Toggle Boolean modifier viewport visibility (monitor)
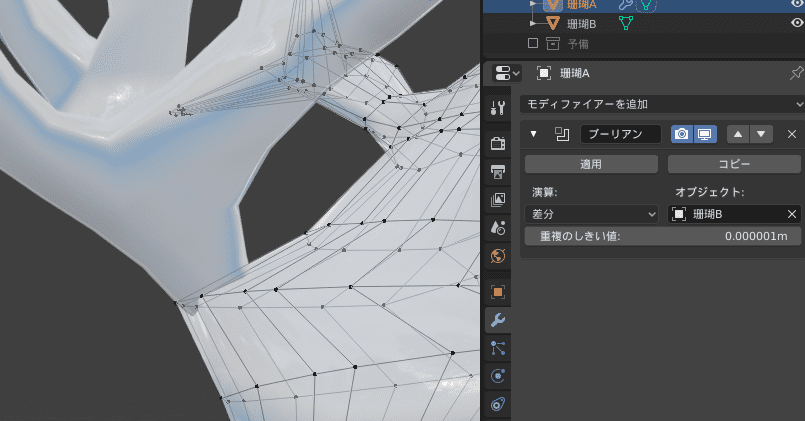The image size is (805, 421). pos(704,134)
